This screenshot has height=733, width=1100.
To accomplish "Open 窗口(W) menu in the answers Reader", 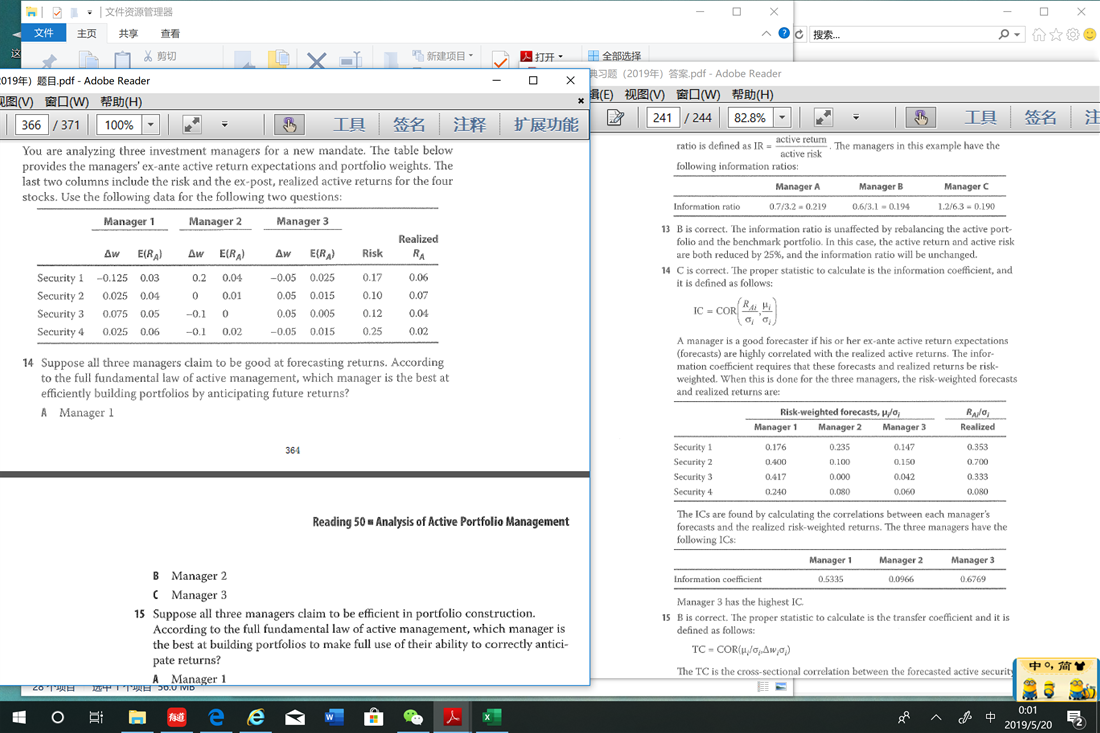I will pyautogui.click(x=698, y=95).
